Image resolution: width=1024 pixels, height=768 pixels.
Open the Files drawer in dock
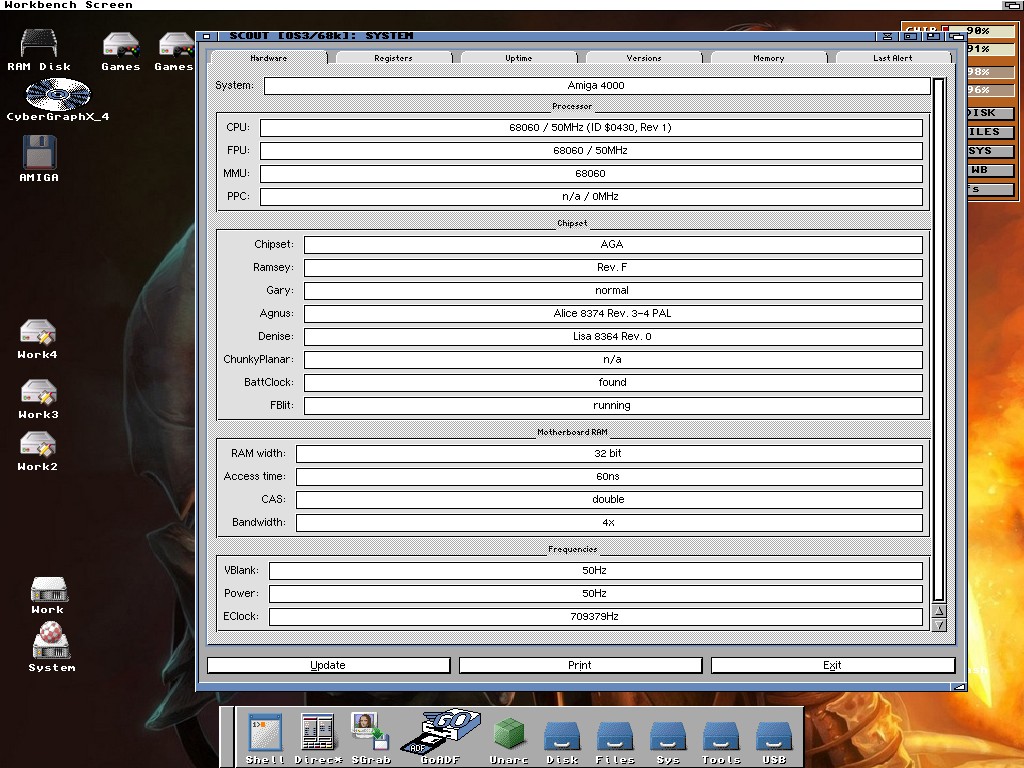pos(615,743)
